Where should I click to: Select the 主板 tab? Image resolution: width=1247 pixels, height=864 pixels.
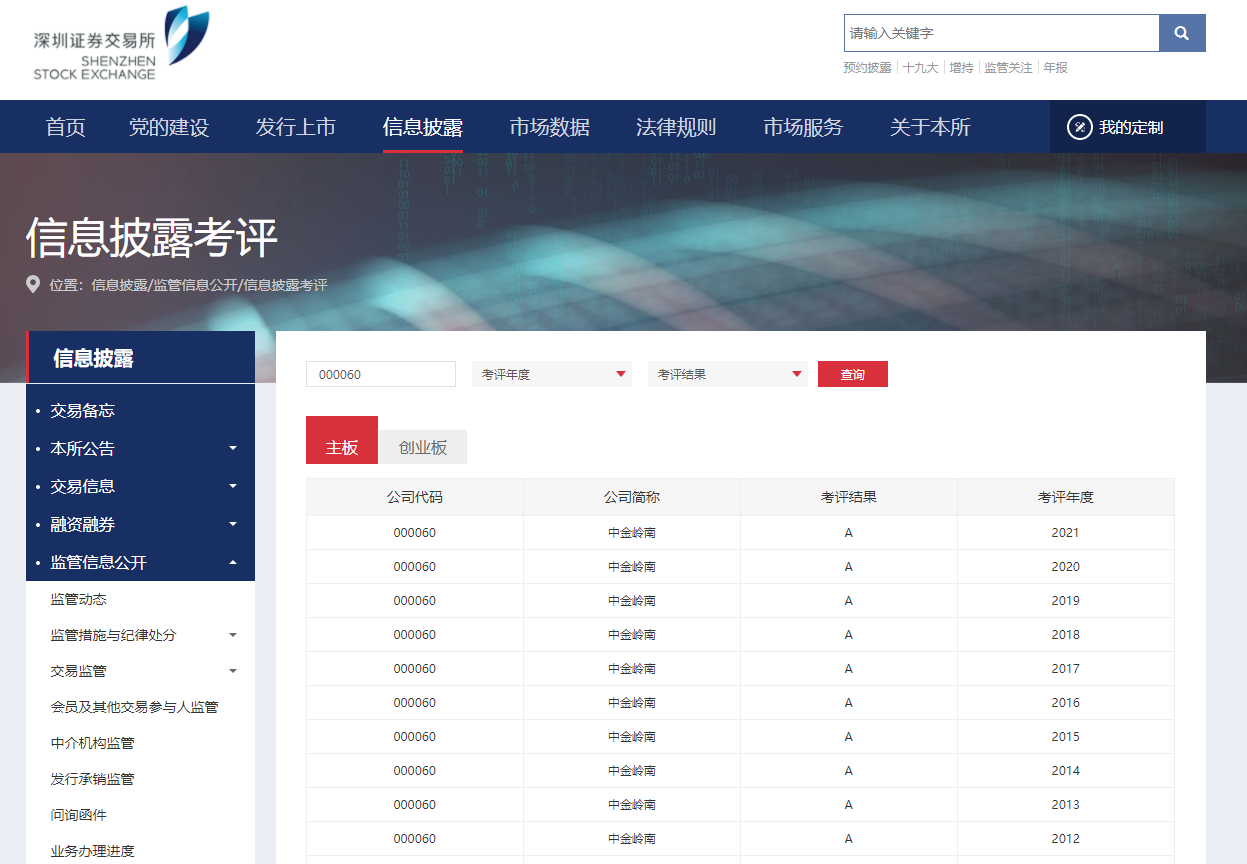tap(341, 440)
